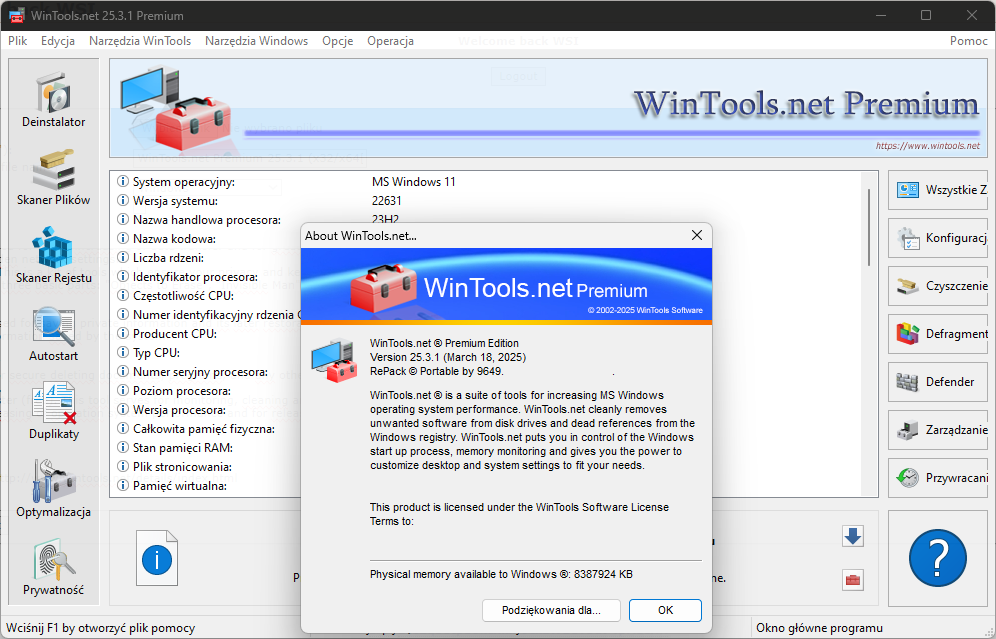Open the Operacja menu

pos(390,41)
